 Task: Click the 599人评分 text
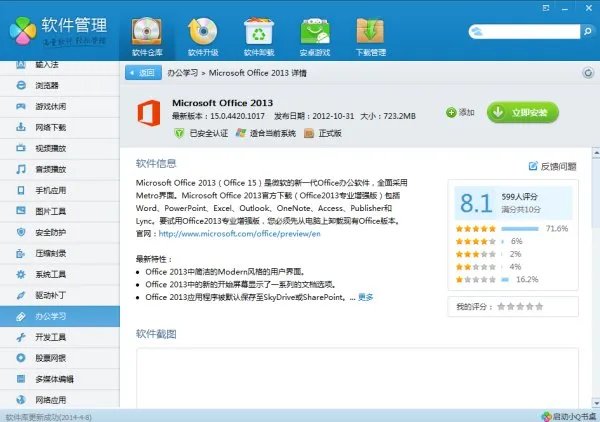click(x=519, y=197)
